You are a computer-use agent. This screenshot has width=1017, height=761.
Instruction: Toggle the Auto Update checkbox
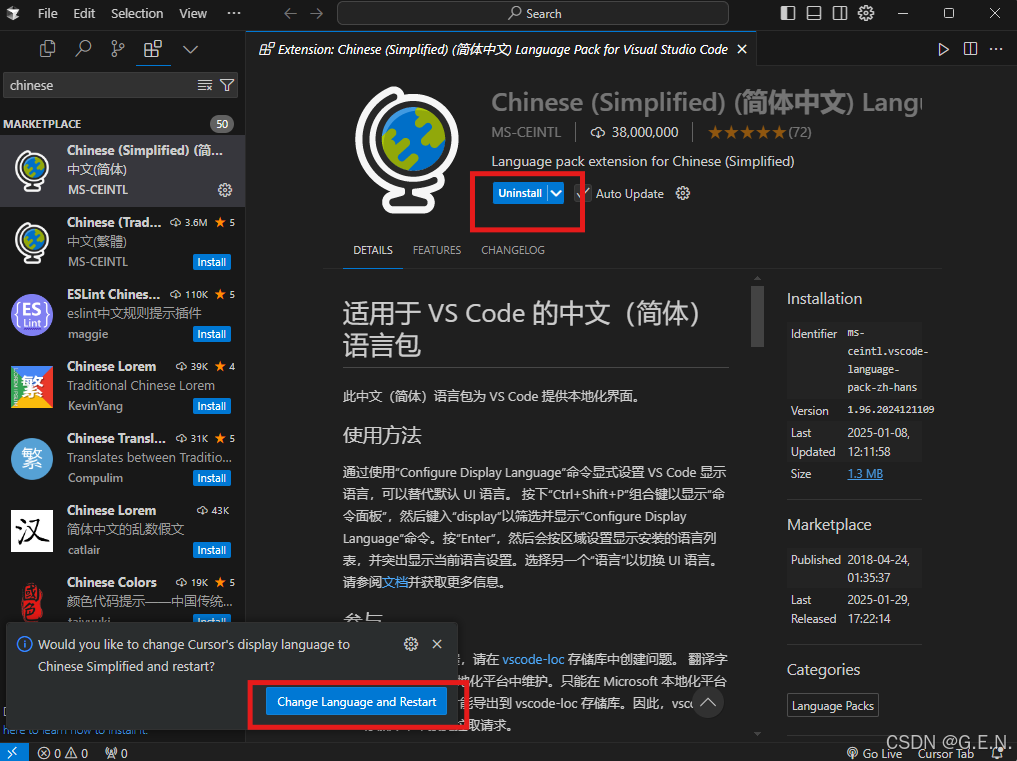582,193
